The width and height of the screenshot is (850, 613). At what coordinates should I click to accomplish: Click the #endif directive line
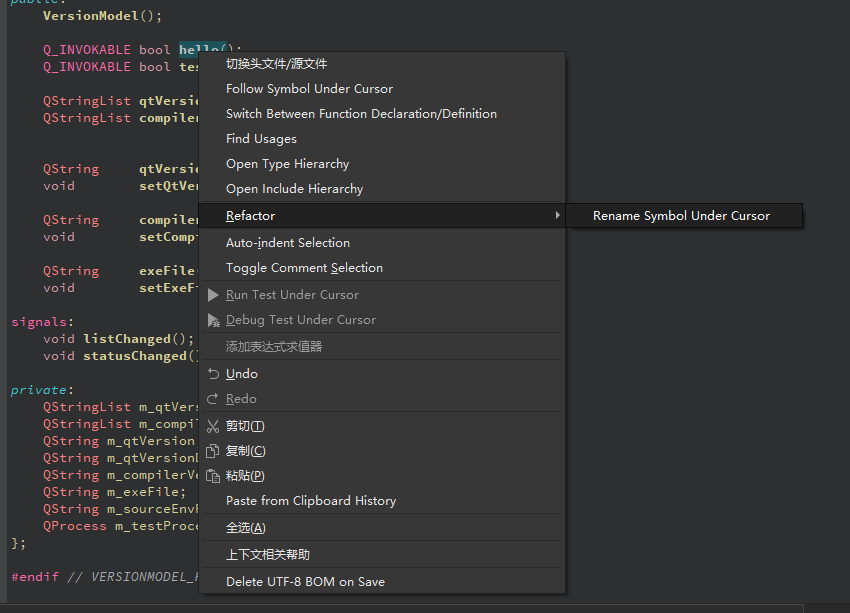coord(106,577)
